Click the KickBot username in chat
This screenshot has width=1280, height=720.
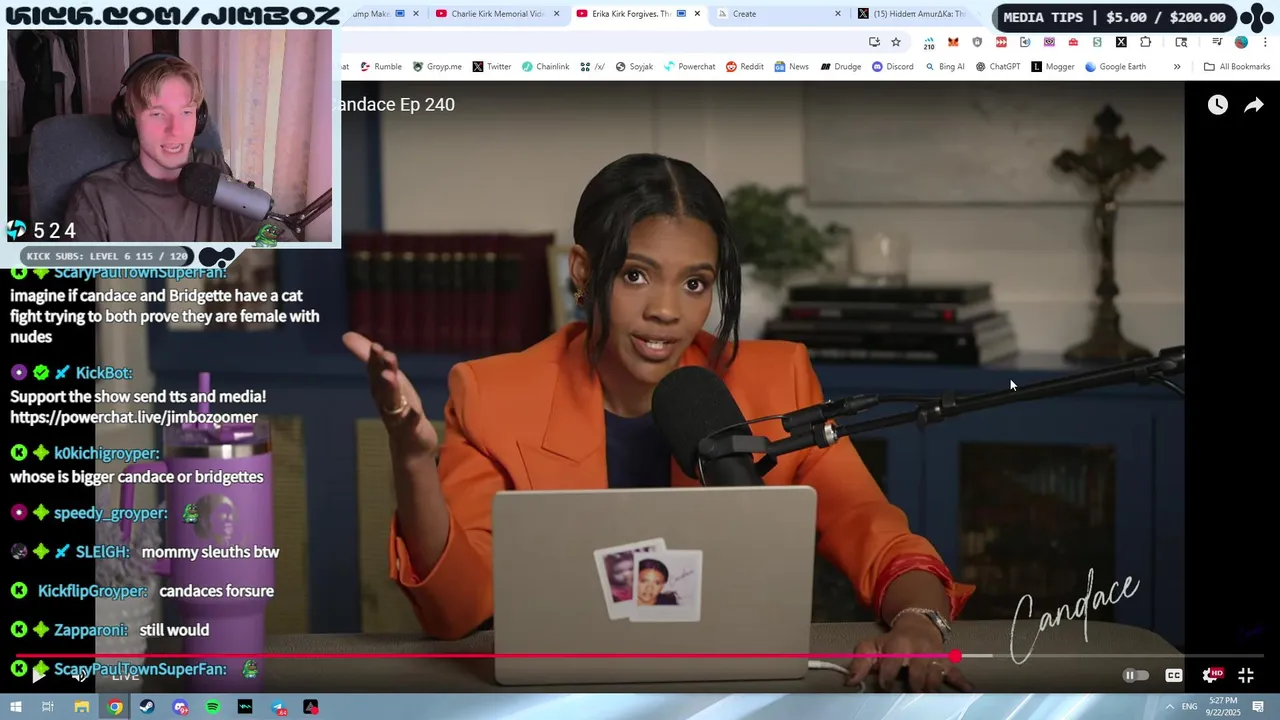click(x=104, y=372)
